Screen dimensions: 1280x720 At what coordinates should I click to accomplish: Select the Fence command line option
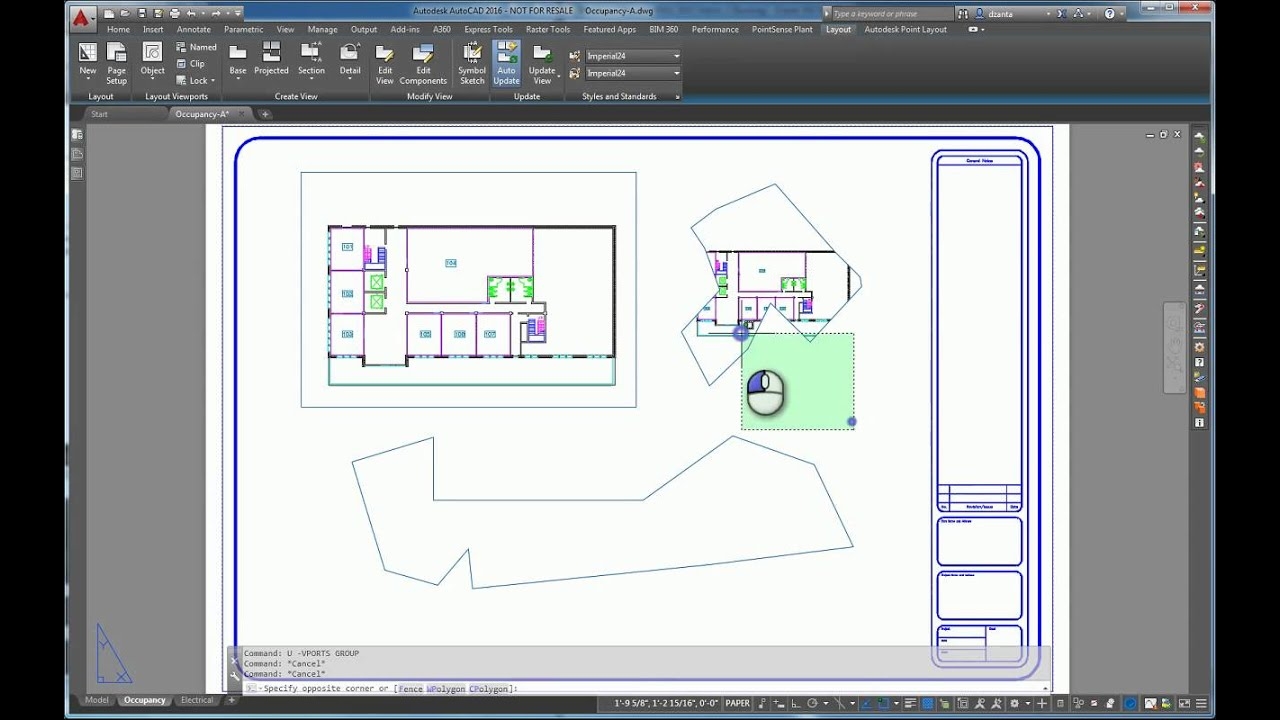coord(410,689)
